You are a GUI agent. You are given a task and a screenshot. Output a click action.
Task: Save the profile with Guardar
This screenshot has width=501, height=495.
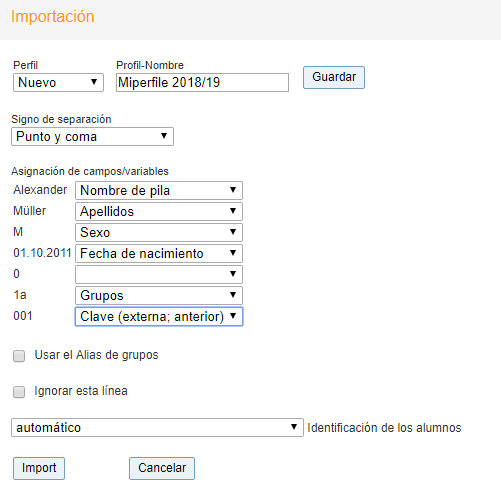[334, 77]
